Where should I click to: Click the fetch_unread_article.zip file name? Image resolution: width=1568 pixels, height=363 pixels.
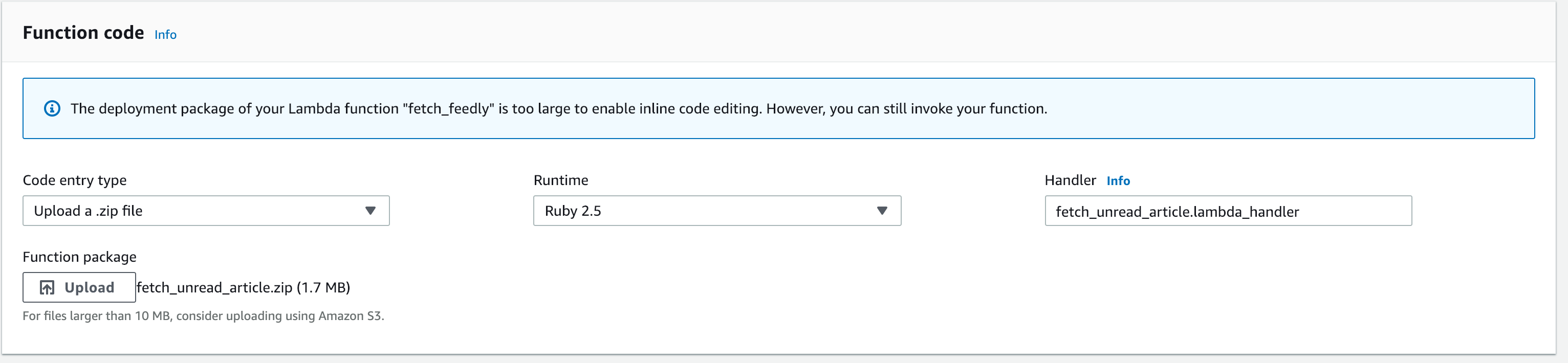214,288
